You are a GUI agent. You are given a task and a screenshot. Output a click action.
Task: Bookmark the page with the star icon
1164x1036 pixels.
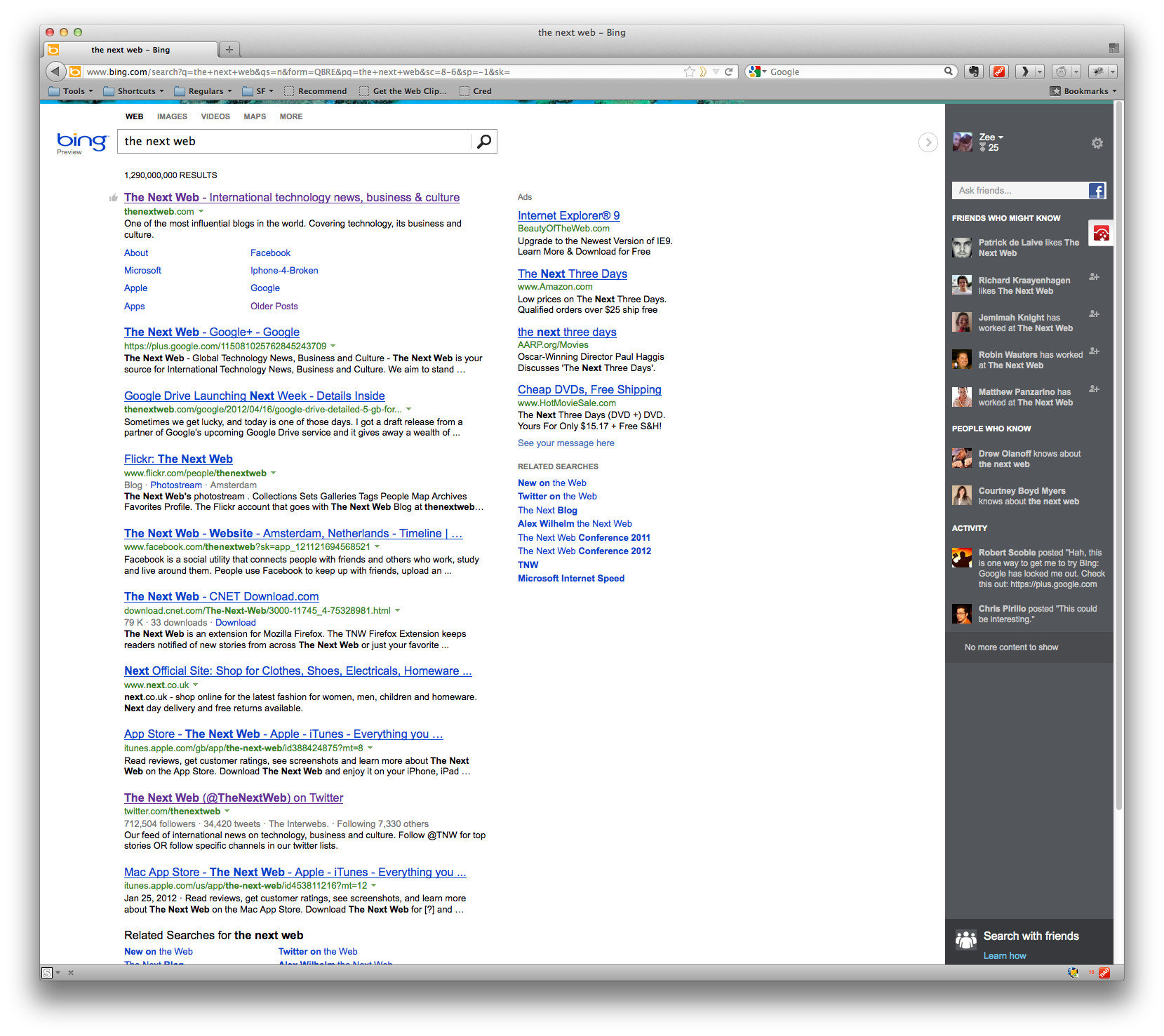click(x=690, y=72)
